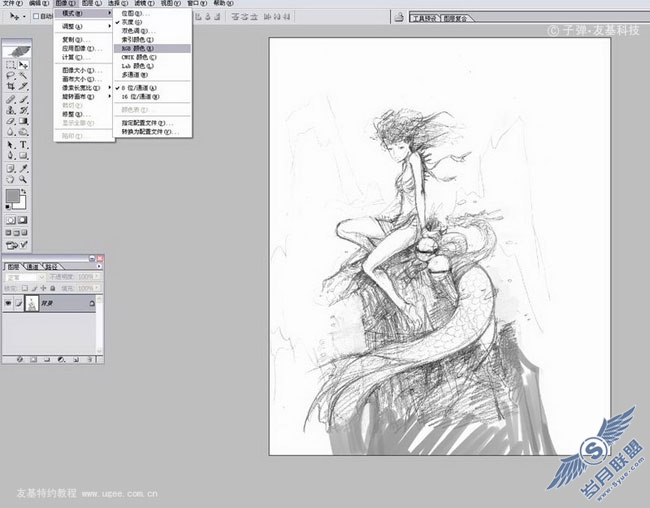Select the Path Selection tool
This screenshot has width=650, height=508.
tap(11, 145)
